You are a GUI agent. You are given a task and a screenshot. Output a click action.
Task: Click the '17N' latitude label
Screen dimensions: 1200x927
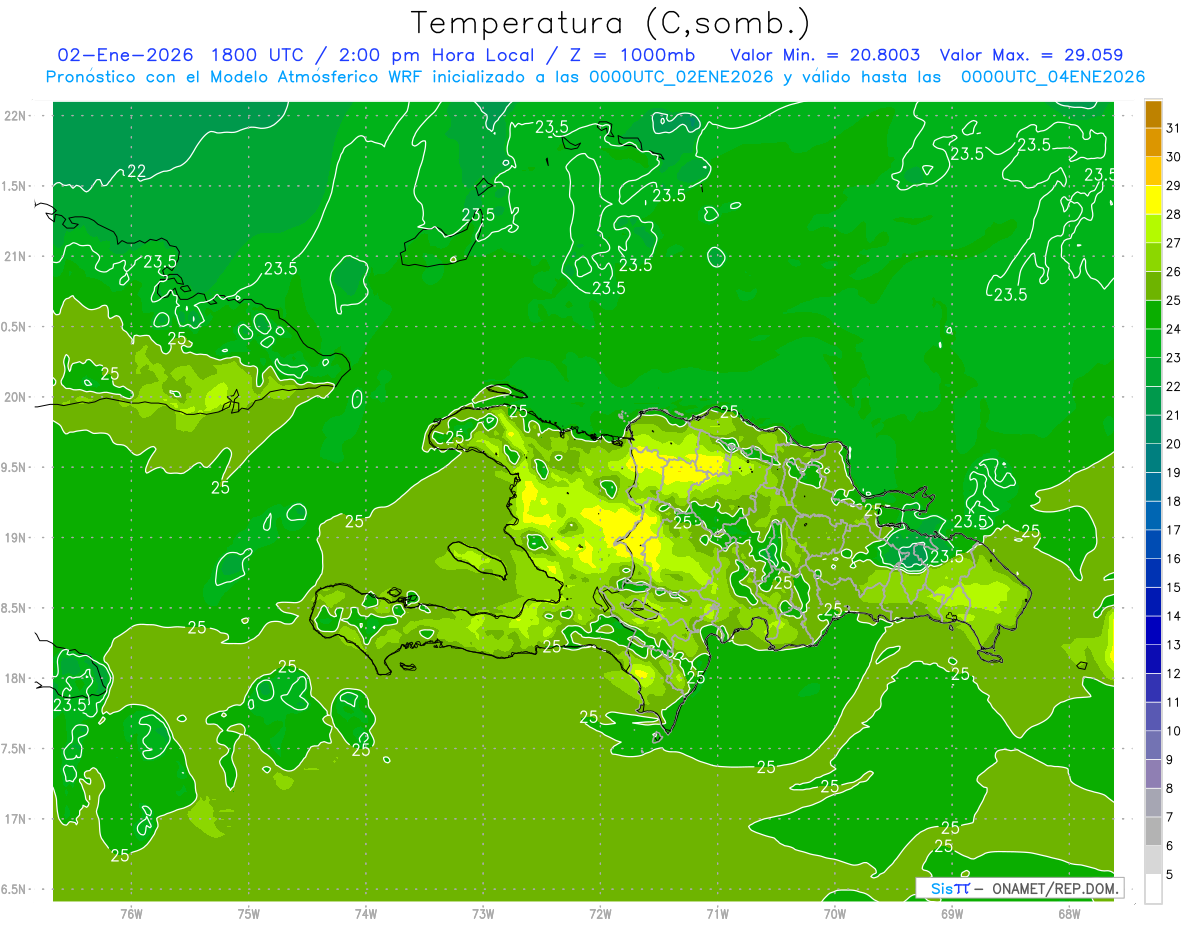click(14, 819)
